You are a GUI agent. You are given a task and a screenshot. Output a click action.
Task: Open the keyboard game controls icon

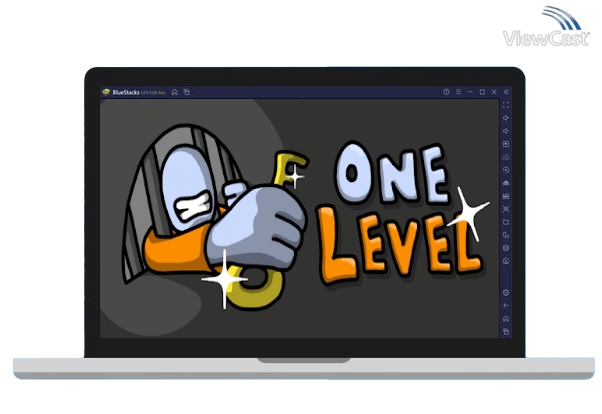(x=506, y=157)
